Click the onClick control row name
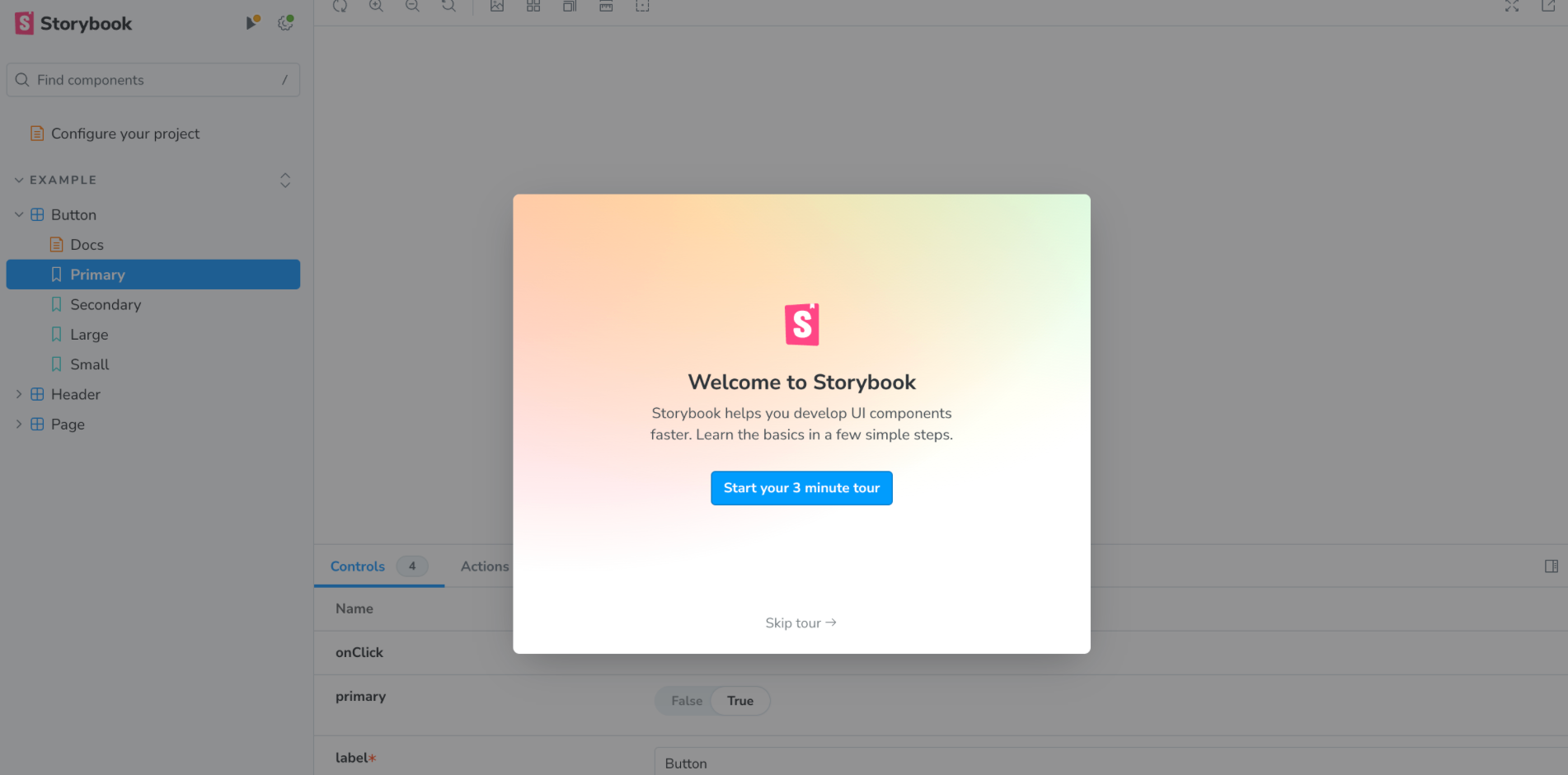Image resolution: width=1568 pixels, height=775 pixels. pos(359,652)
